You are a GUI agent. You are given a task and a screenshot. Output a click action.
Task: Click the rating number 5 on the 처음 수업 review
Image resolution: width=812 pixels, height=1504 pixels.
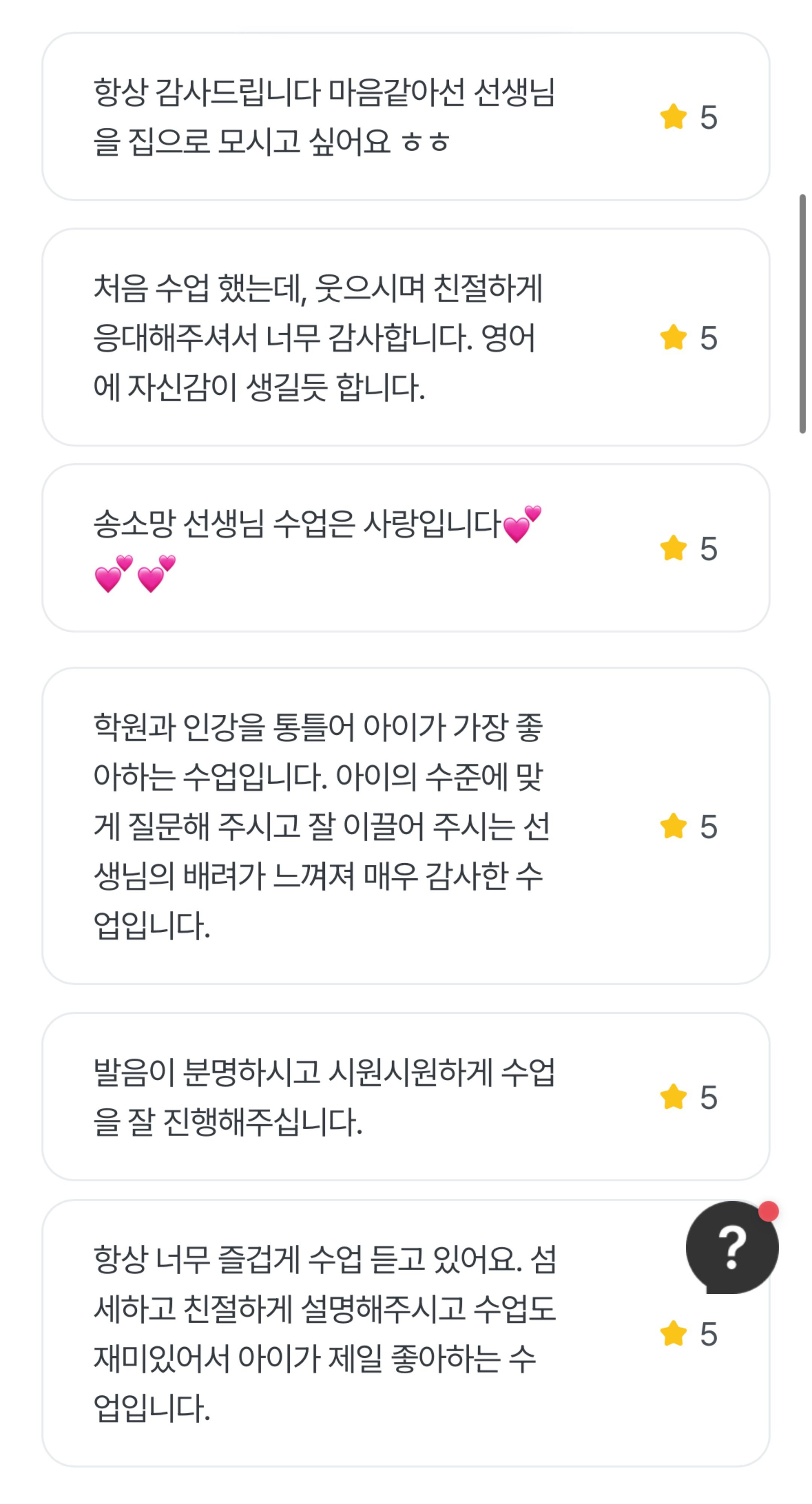point(709,338)
